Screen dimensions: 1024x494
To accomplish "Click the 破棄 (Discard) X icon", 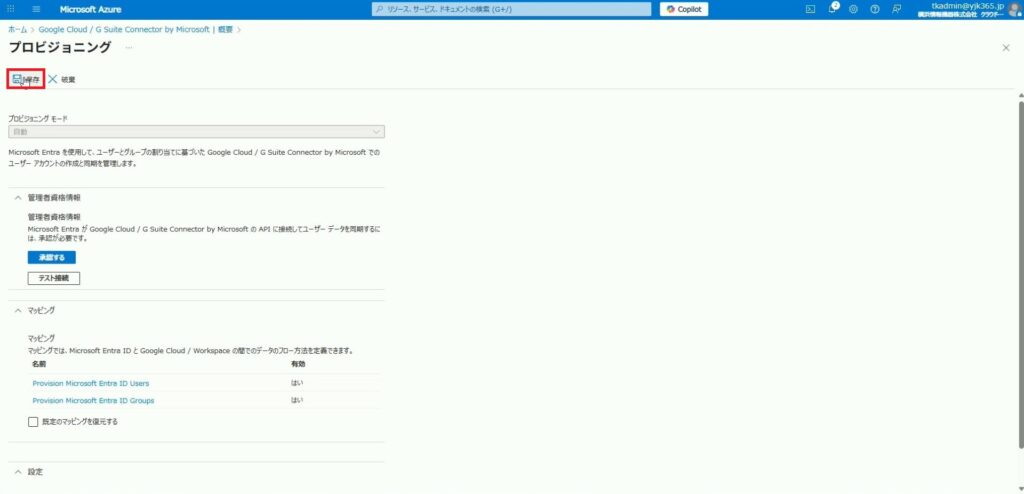I will click(53, 79).
